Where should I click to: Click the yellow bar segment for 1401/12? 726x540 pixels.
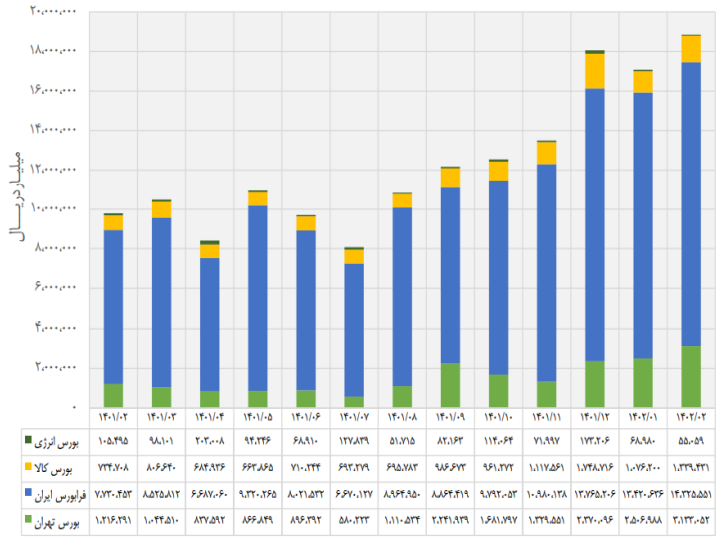pos(595,71)
